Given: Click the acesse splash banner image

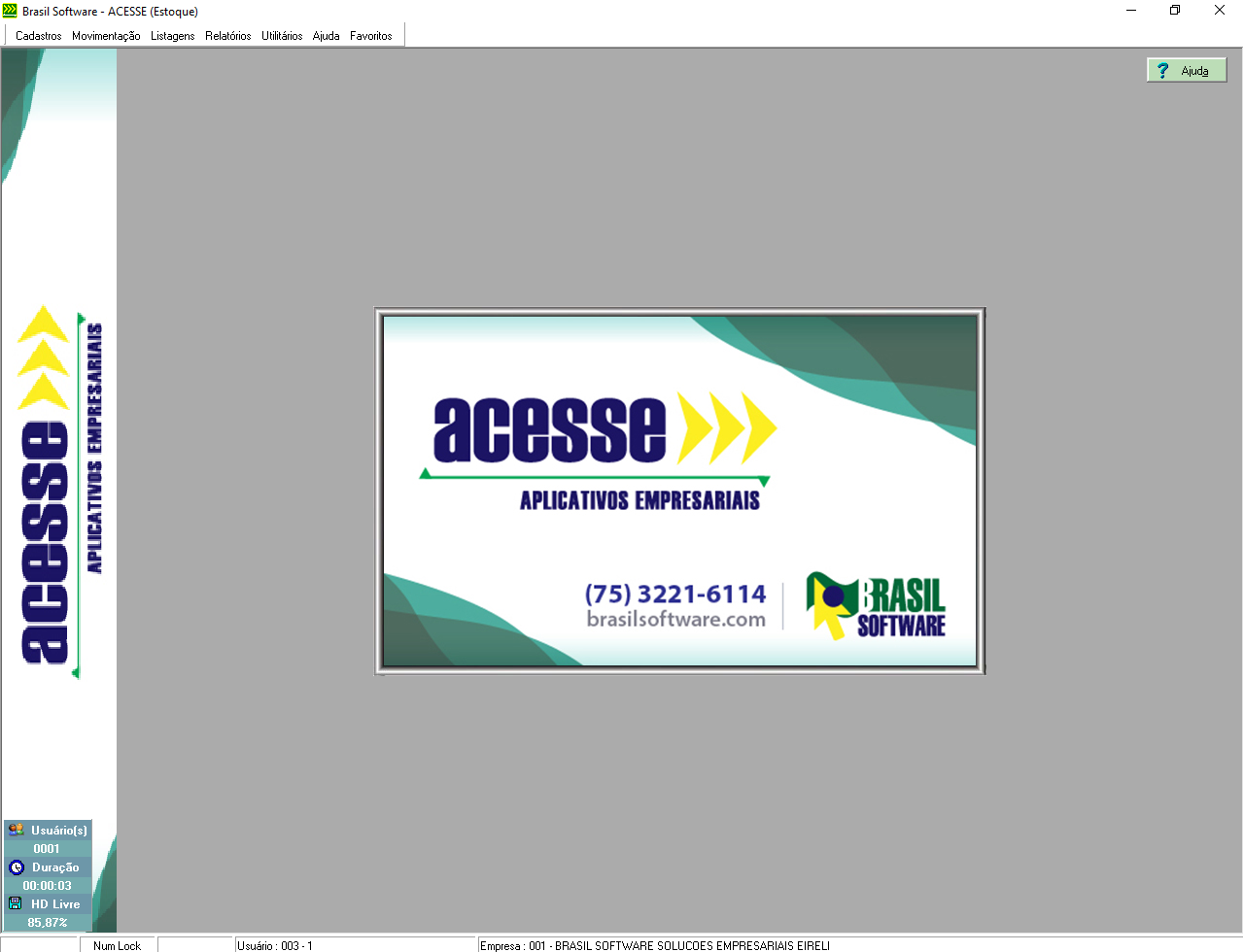Looking at the screenshot, I should 680,491.
